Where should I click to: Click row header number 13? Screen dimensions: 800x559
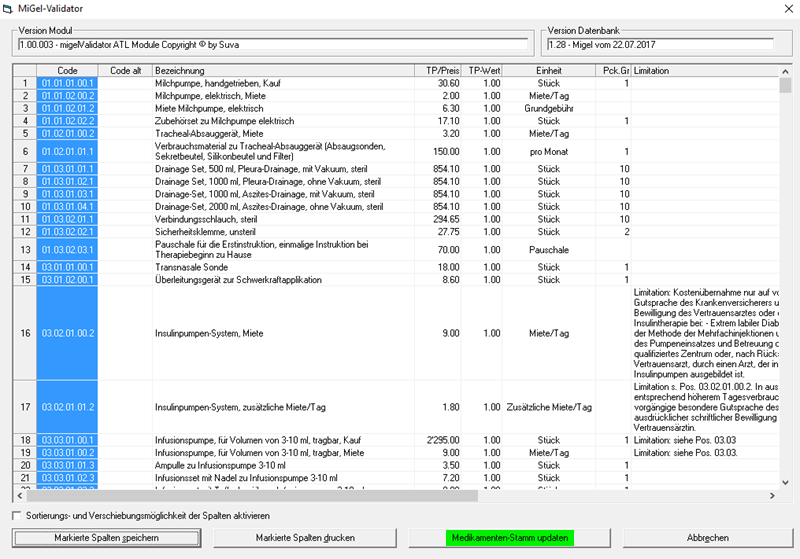[25, 250]
